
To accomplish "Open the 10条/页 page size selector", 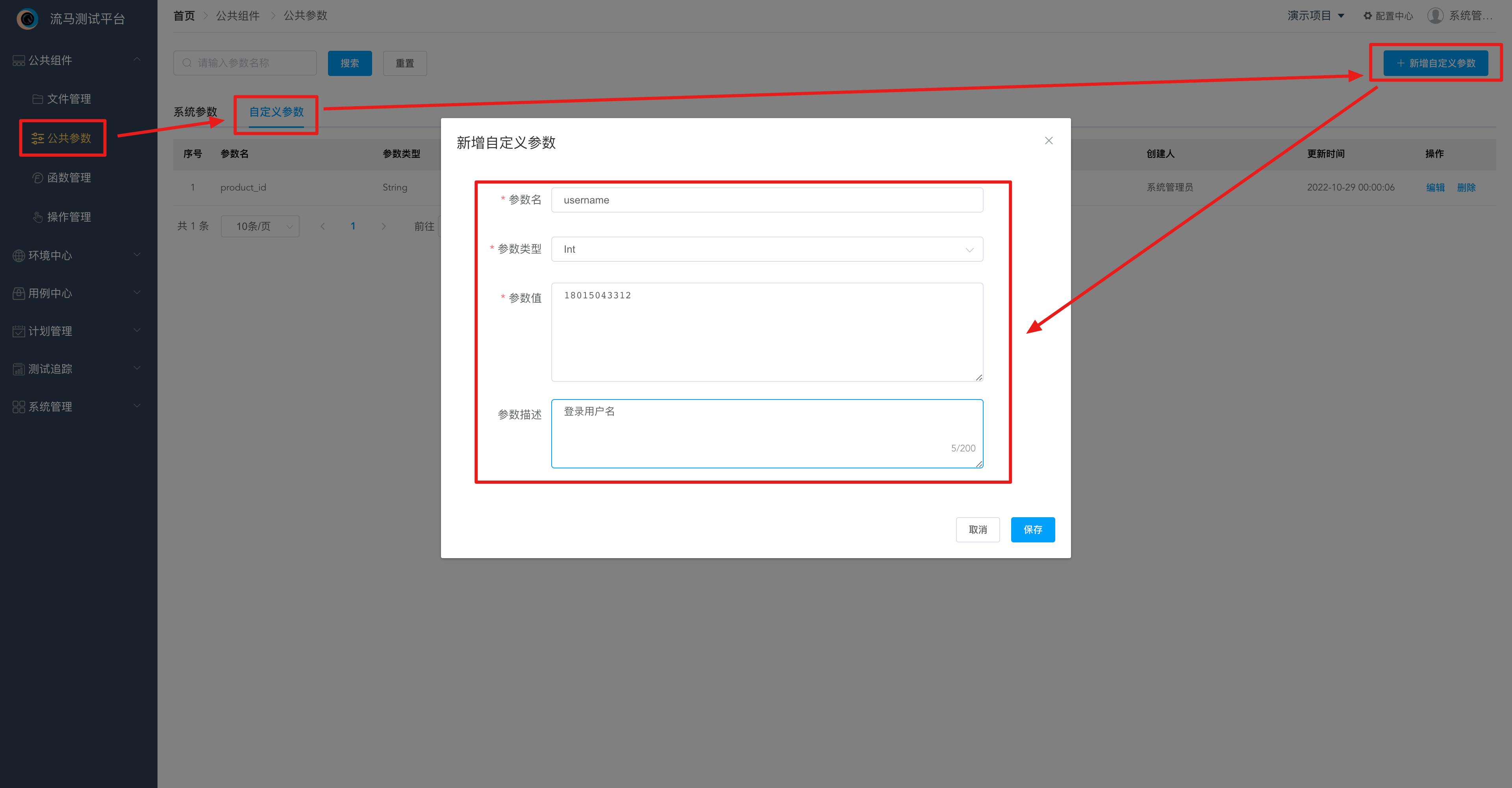I will (260, 226).
